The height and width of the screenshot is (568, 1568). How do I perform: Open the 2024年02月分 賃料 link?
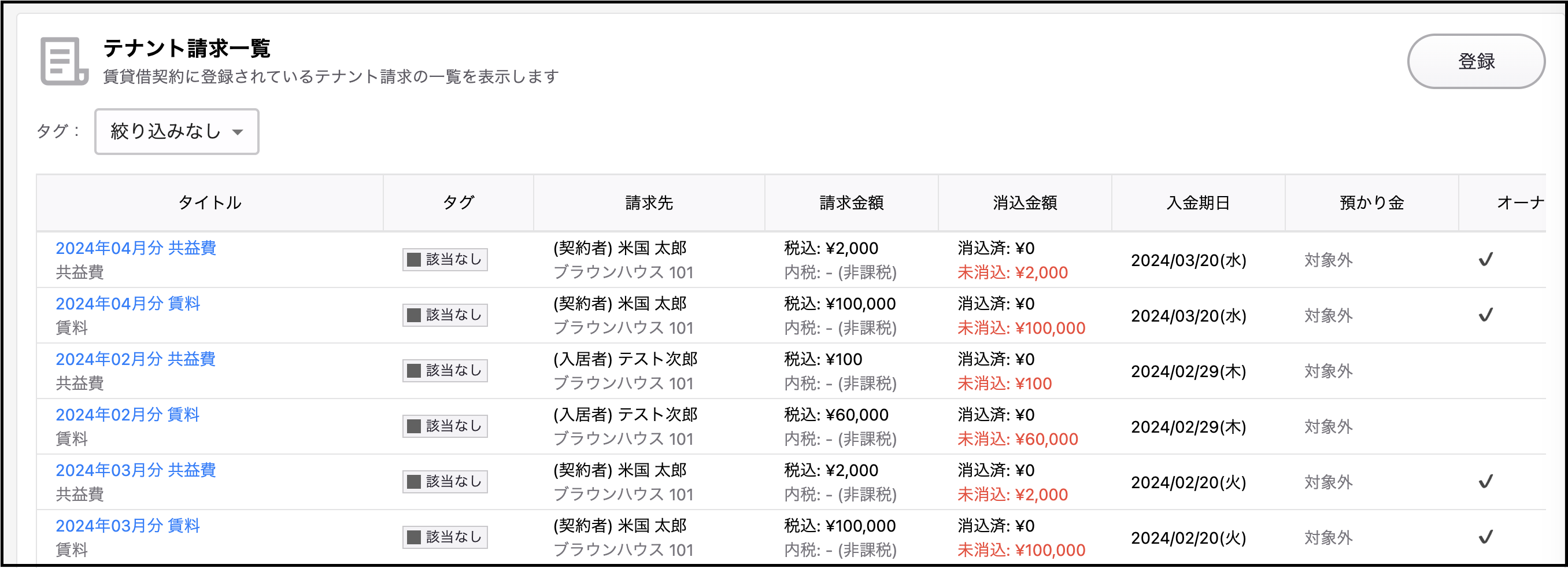(x=128, y=414)
